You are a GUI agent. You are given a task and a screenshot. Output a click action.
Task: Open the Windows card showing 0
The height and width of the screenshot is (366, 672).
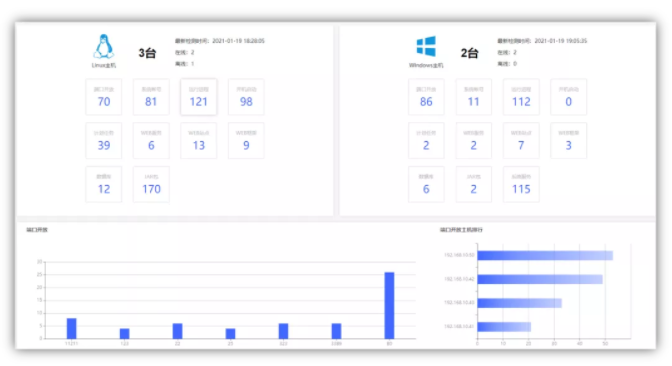[x=568, y=97]
